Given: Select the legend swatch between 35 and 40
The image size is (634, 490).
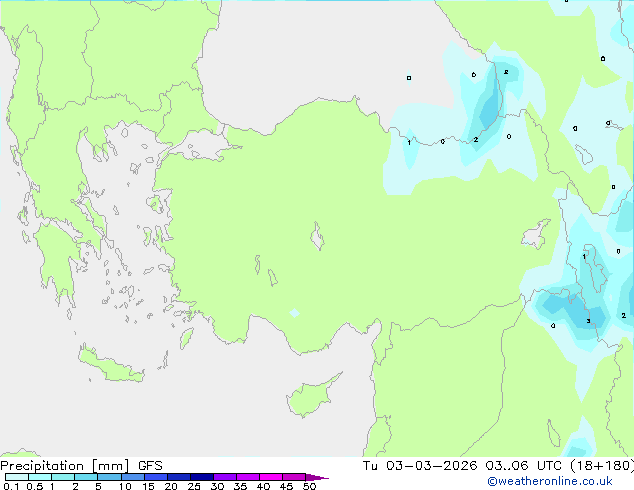Looking at the screenshot, I should 247,477.
